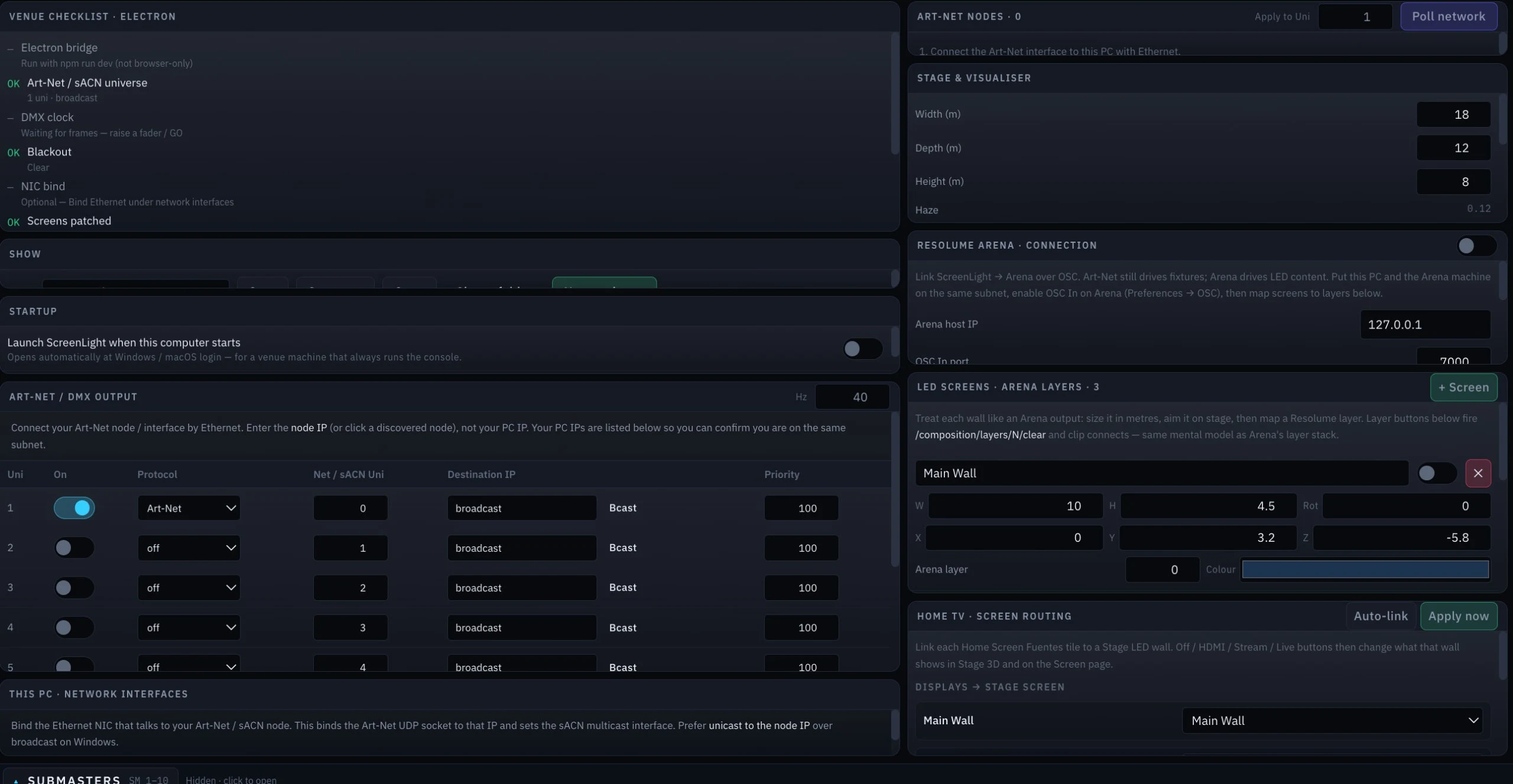Click the DMX clock checklist item
Image resolution: width=1513 pixels, height=784 pixels.
point(47,118)
